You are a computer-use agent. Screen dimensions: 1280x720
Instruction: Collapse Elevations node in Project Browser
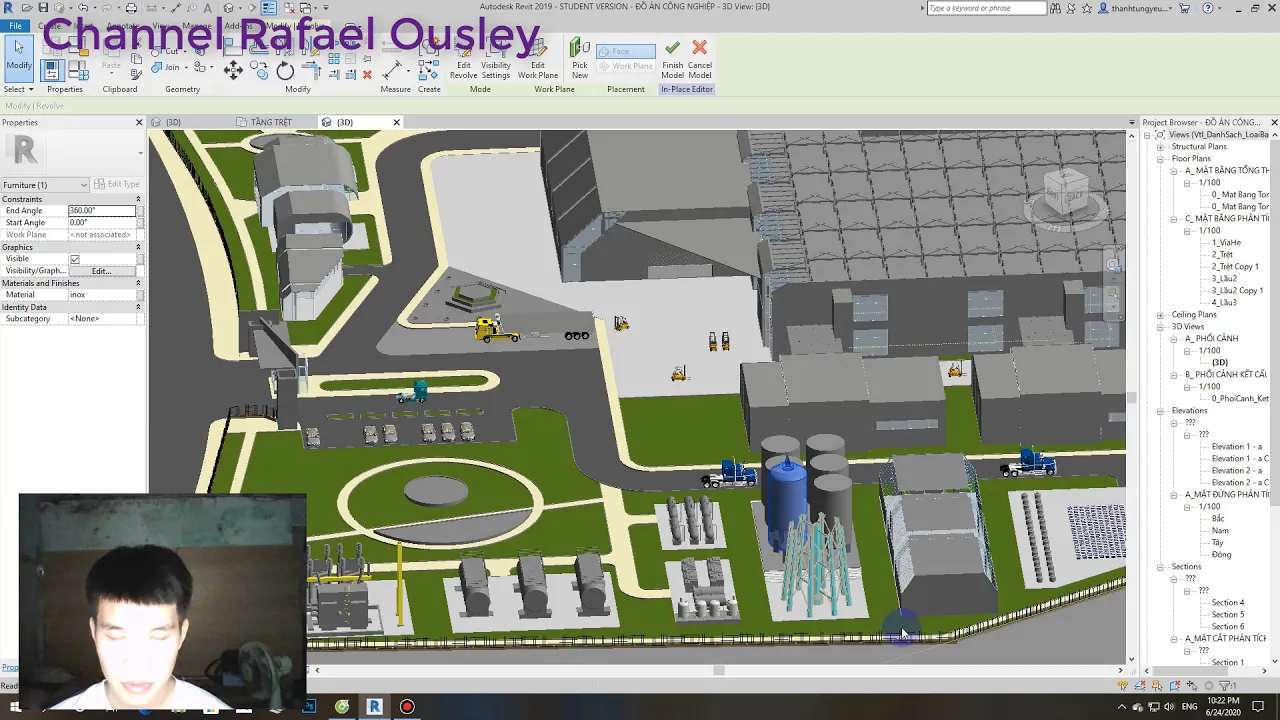tap(1161, 411)
